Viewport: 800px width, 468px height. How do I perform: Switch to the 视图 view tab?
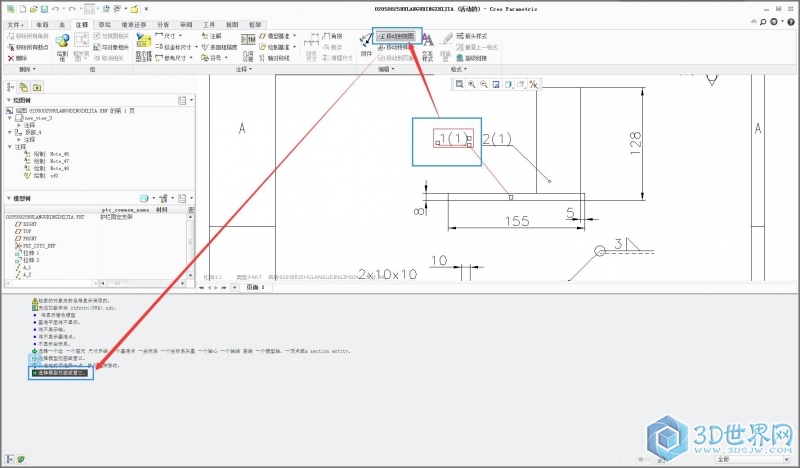(232, 24)
